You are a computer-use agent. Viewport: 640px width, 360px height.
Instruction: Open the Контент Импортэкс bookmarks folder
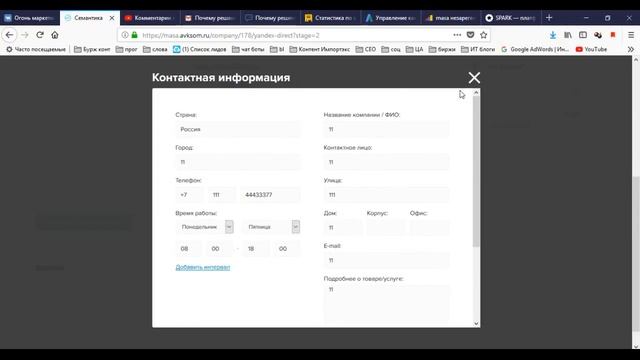click(x=320, y=49)
